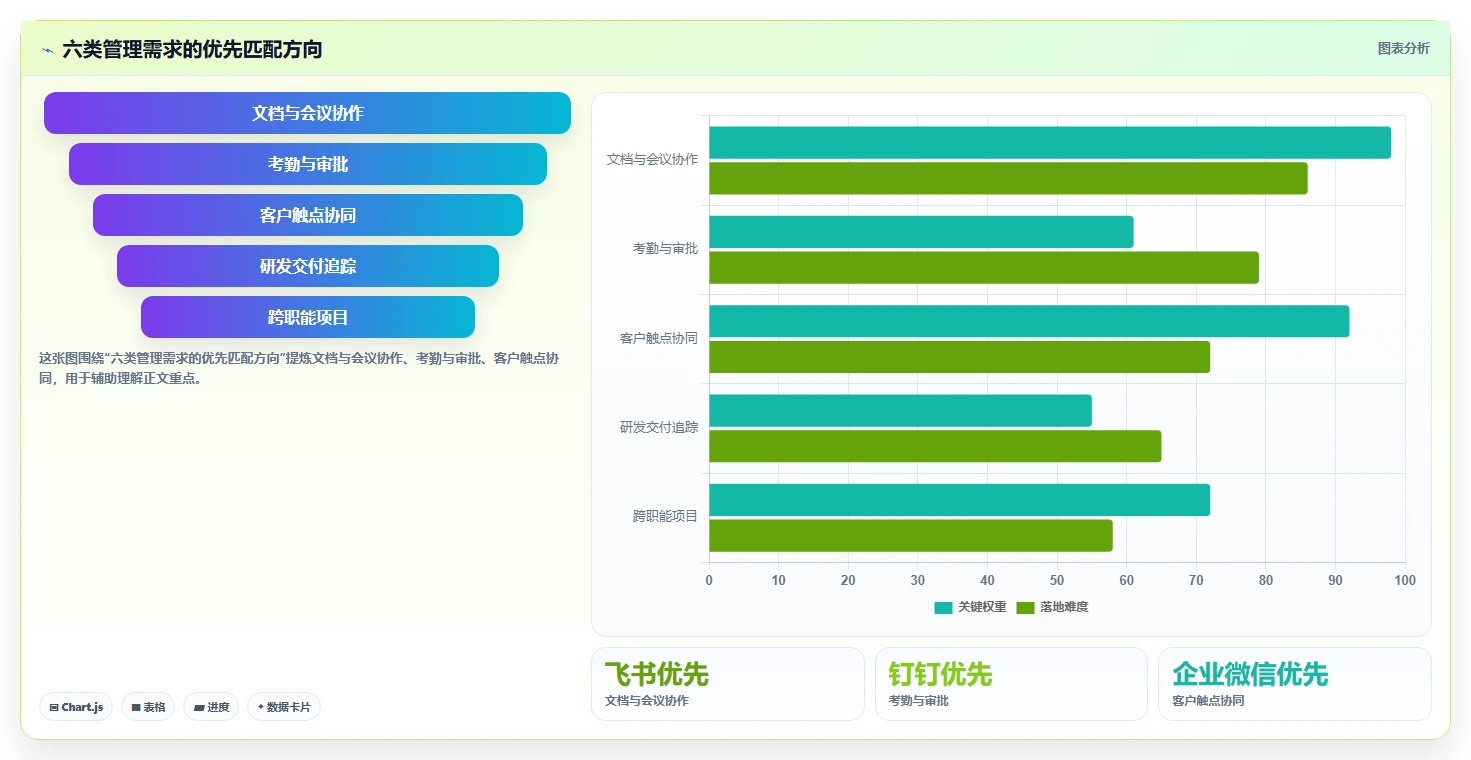Screen dimensions: 1471x760
Task: Click the 客户触点协同 y-axis label
Action: tap(659, 338)
